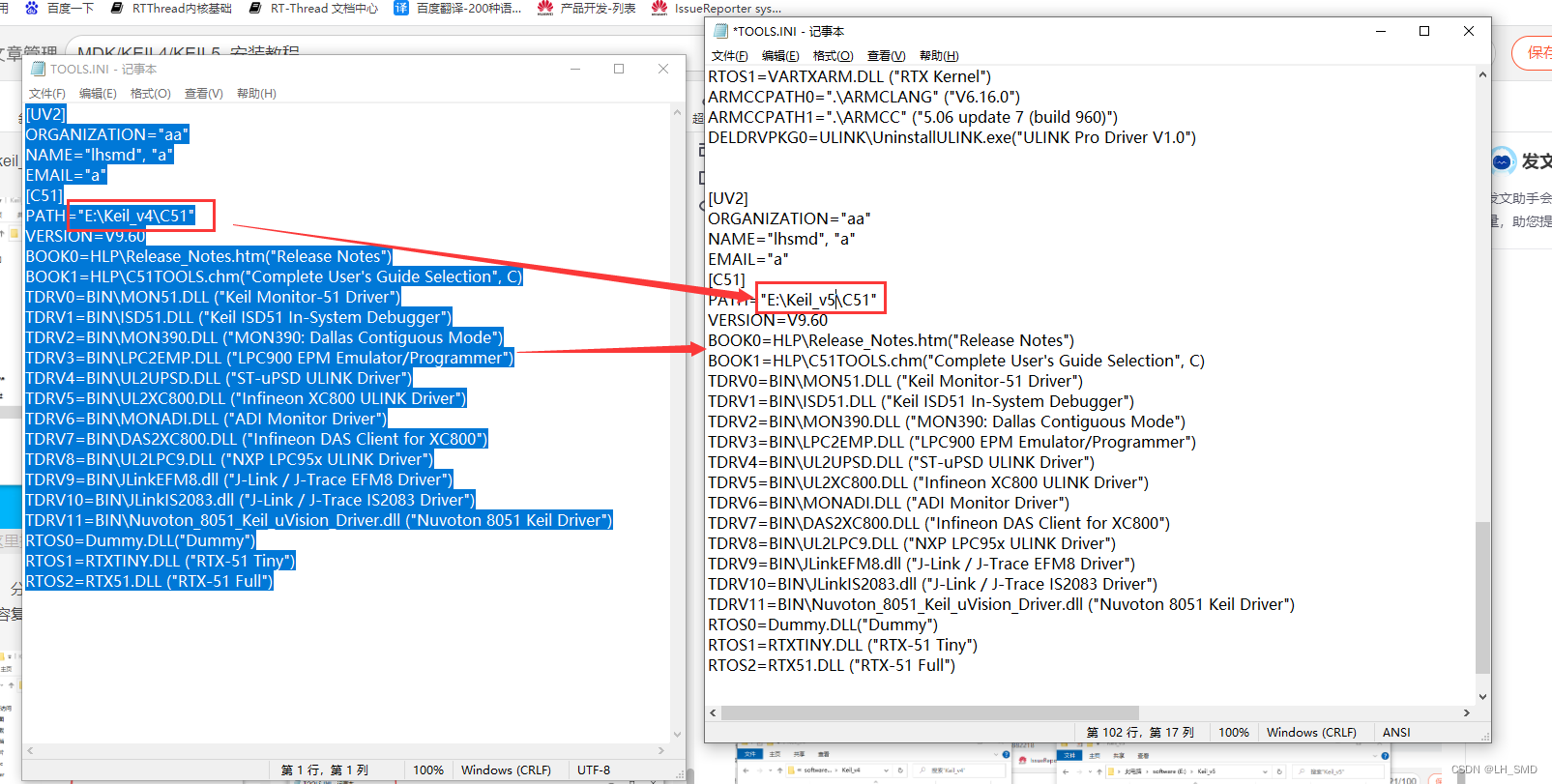
Task: Click the horizontal scrollbar thumb in right Notepad
Action: (929, 712)
